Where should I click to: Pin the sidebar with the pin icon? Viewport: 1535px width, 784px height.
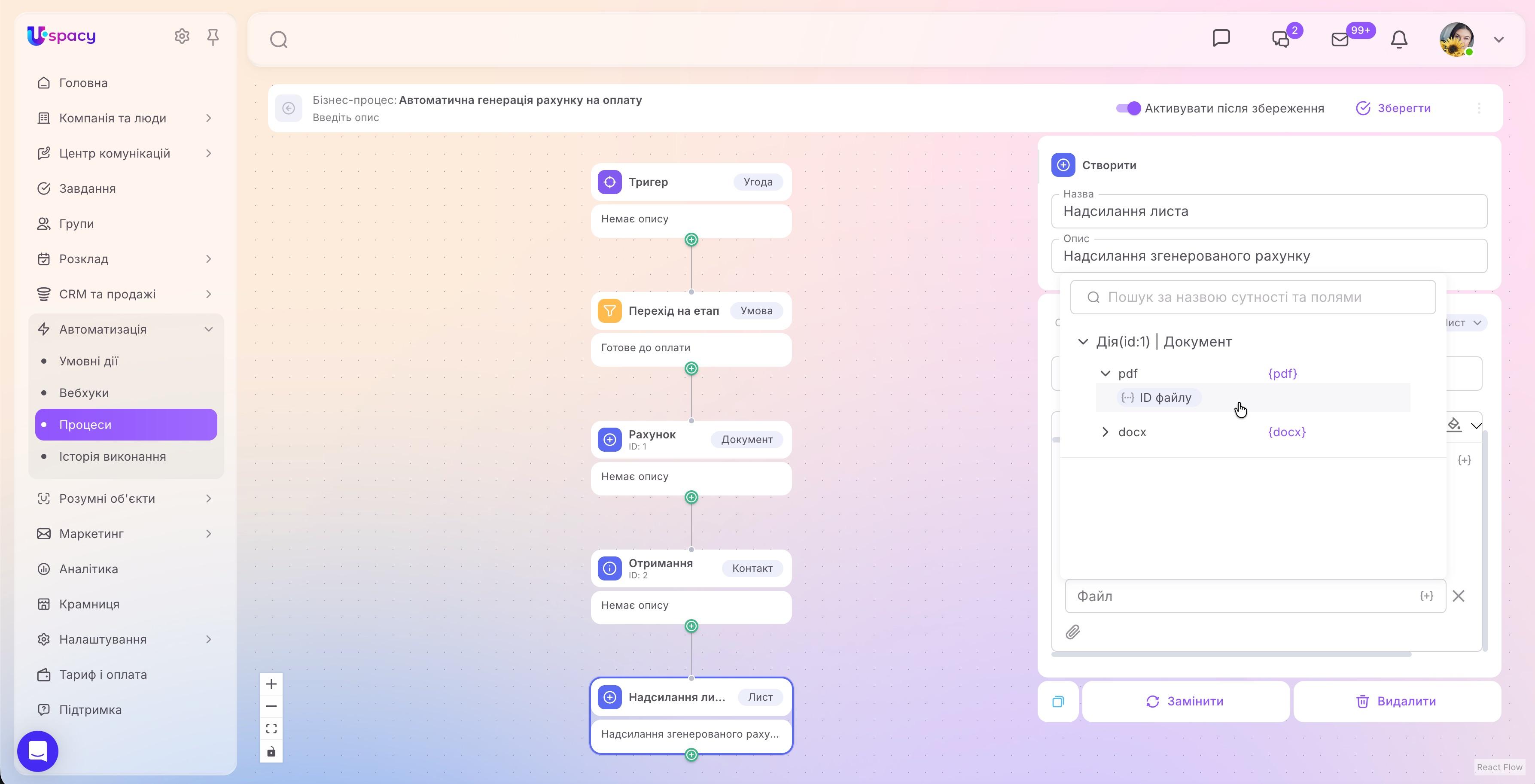pos(213,37)
